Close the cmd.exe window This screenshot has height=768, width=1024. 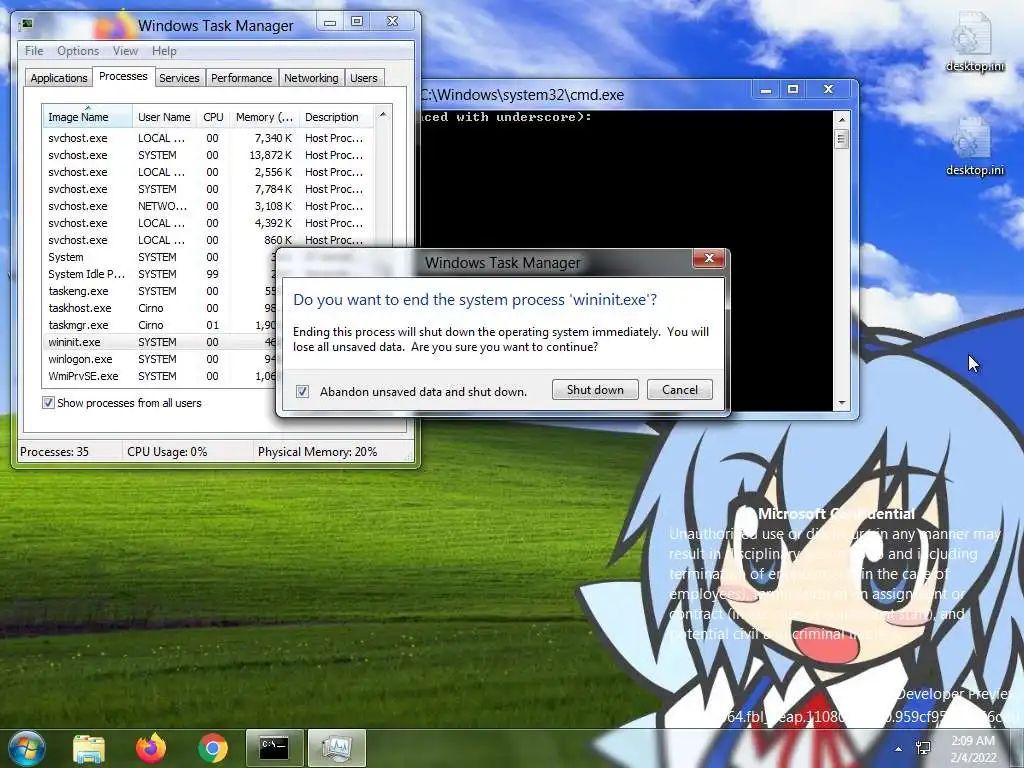pos(829,89)
